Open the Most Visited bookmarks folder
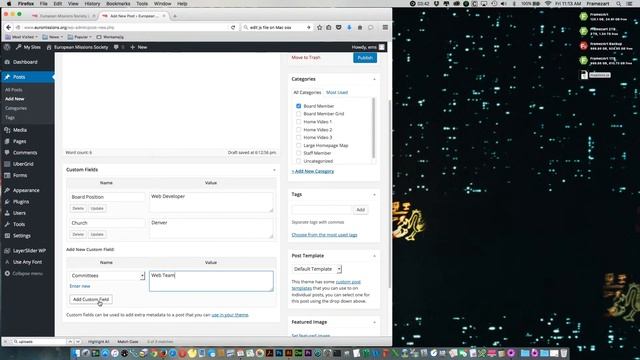Screen dimensions: 640x360 click(x=22, y=37)
